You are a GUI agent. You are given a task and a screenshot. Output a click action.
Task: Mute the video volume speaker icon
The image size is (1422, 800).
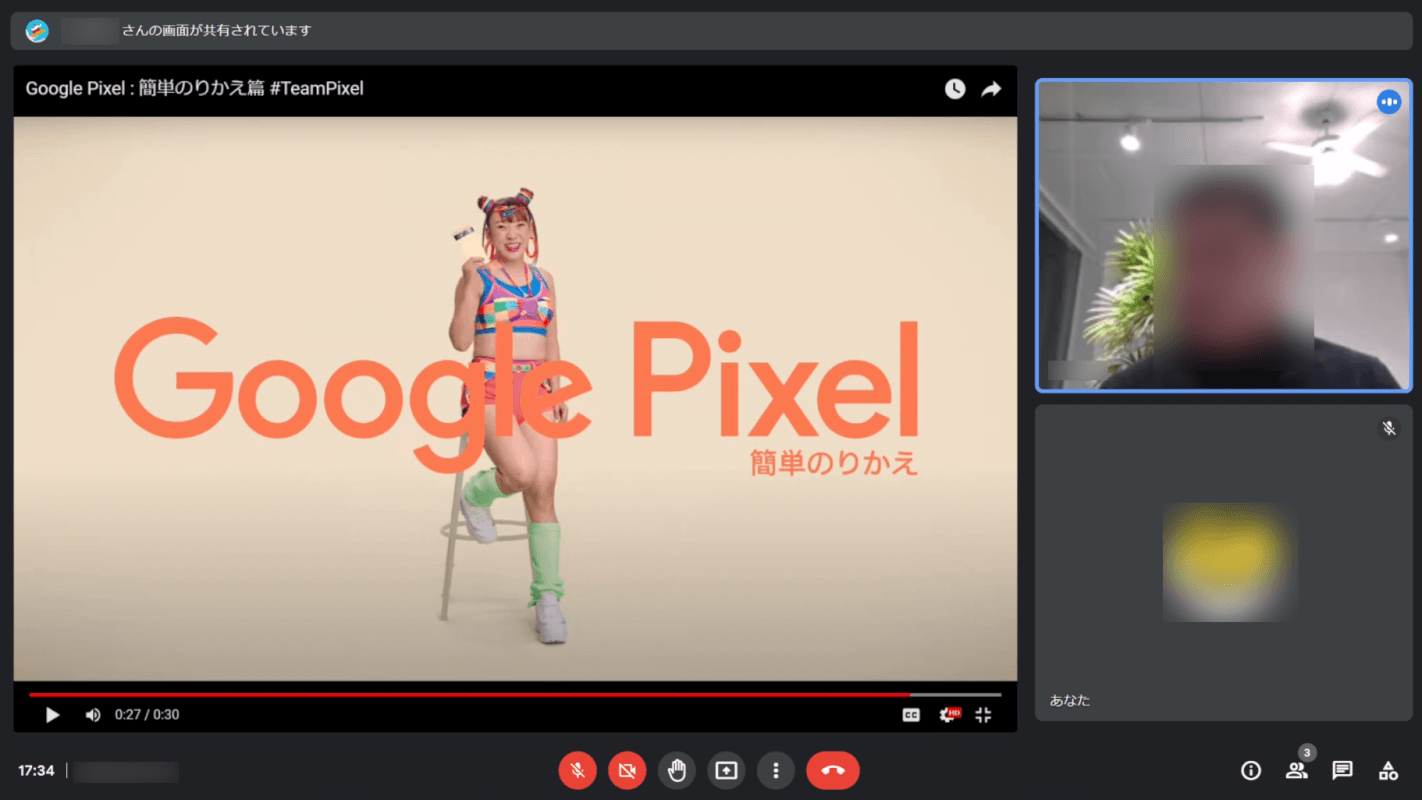[93, 715]
